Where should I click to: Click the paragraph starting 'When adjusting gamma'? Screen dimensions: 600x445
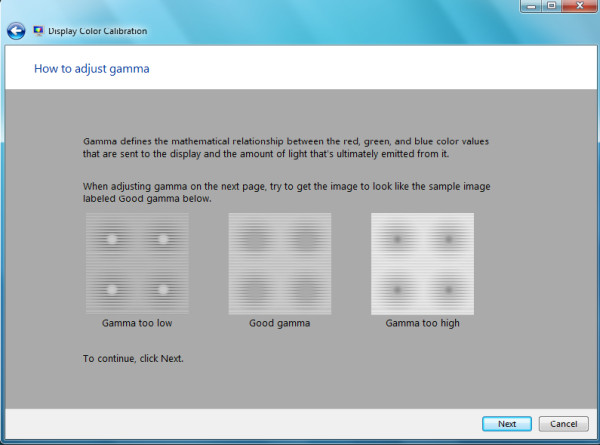coord(287,192)
